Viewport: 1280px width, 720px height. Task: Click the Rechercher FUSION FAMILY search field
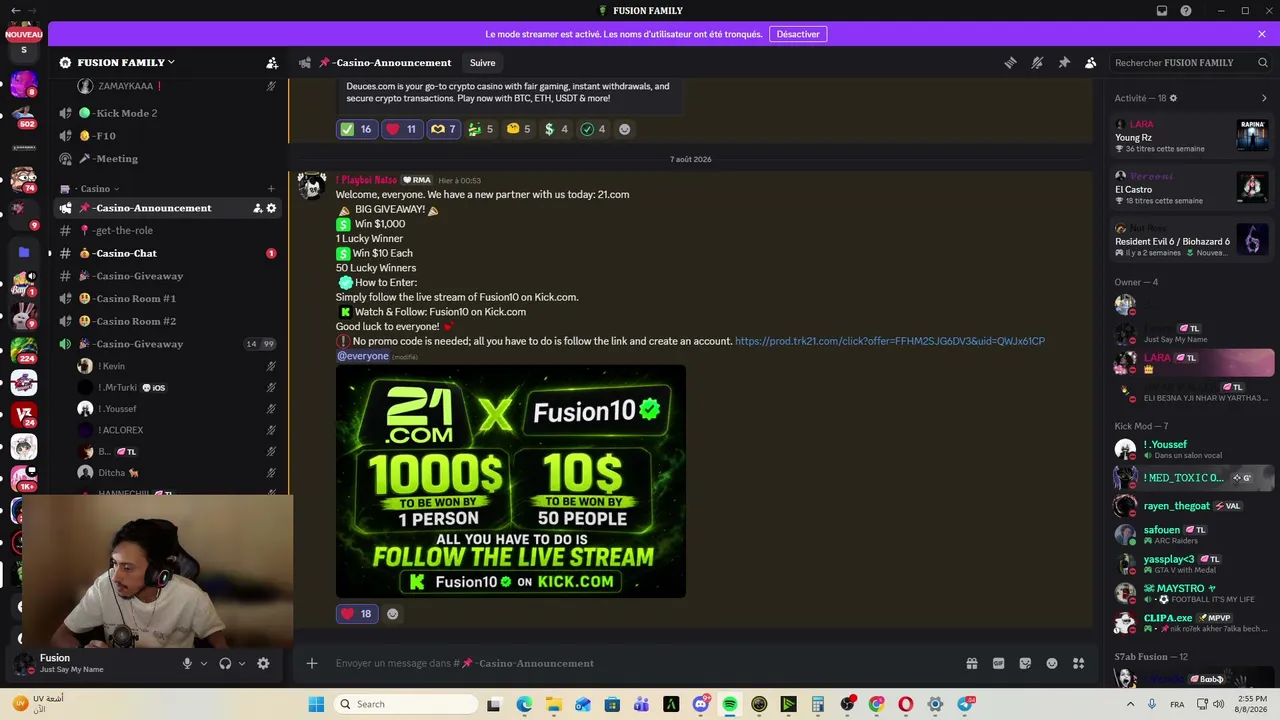pyautogui.click(x=1191, y=62)
